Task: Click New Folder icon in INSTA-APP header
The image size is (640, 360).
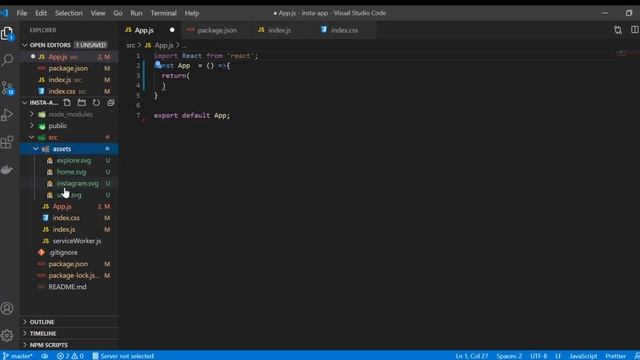Action: [82, 102]
